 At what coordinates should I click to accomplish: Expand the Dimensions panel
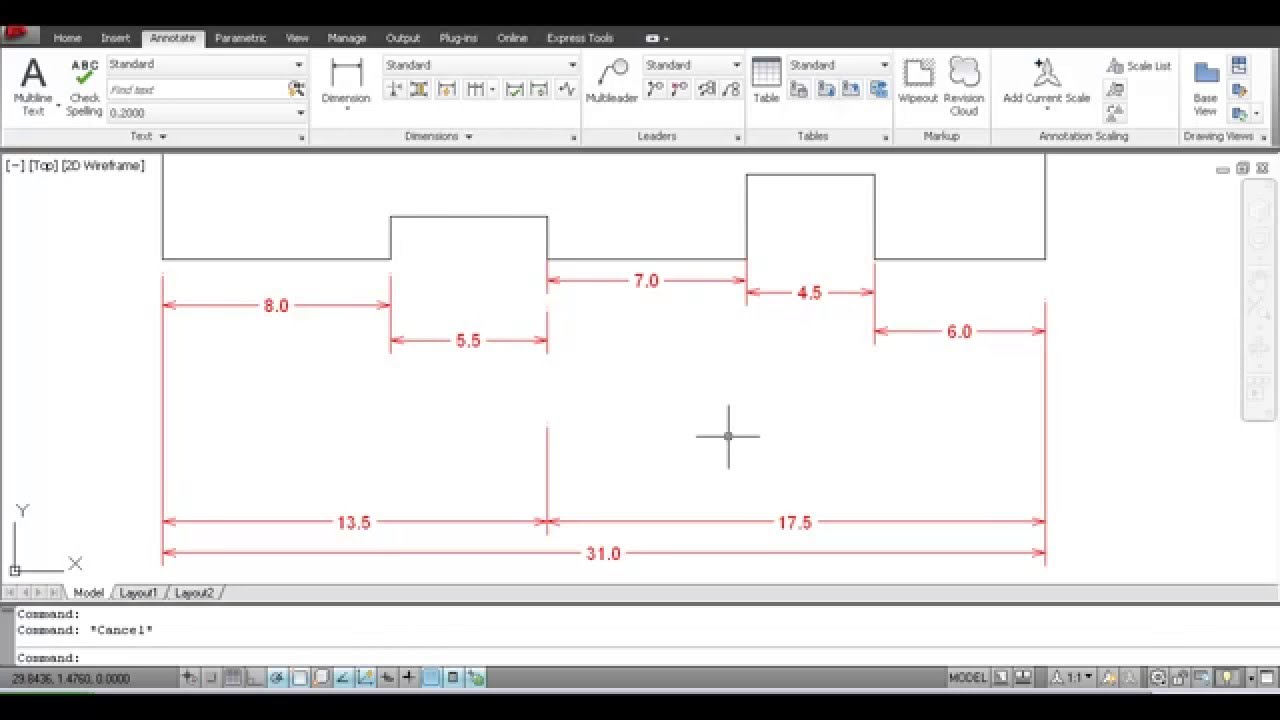[439, 136]
